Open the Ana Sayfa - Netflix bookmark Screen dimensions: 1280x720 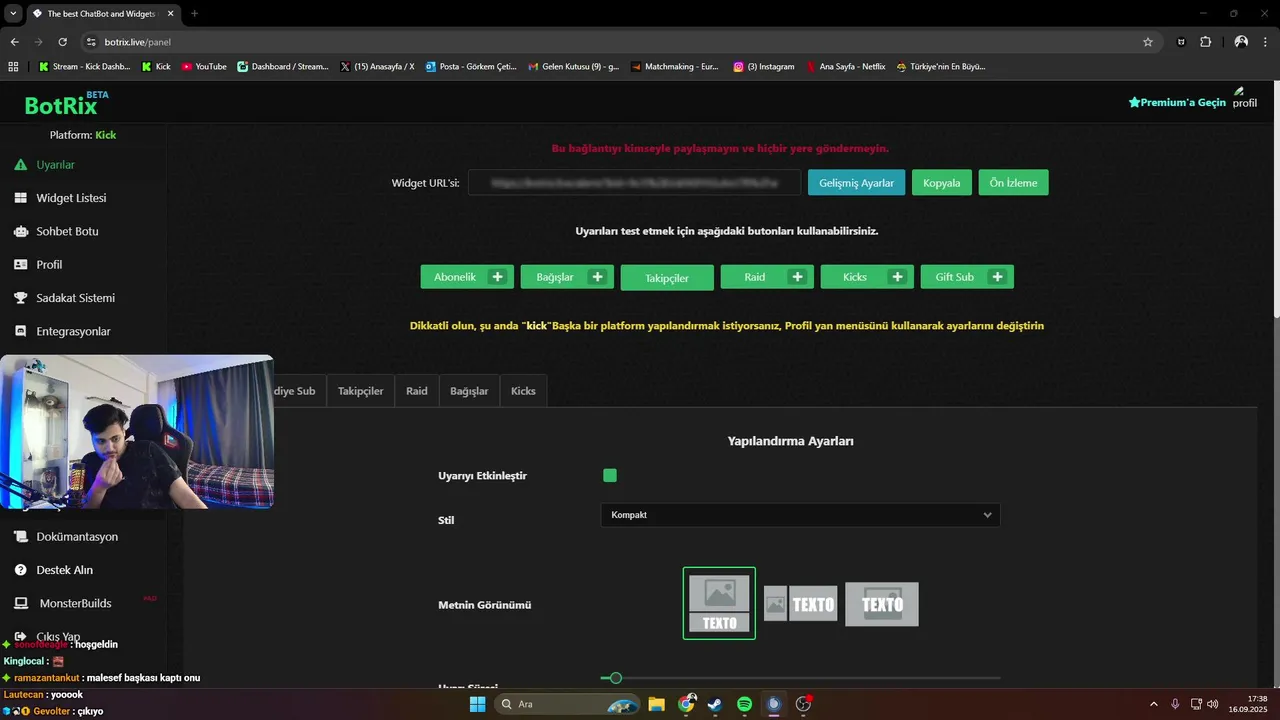[845, 67]
